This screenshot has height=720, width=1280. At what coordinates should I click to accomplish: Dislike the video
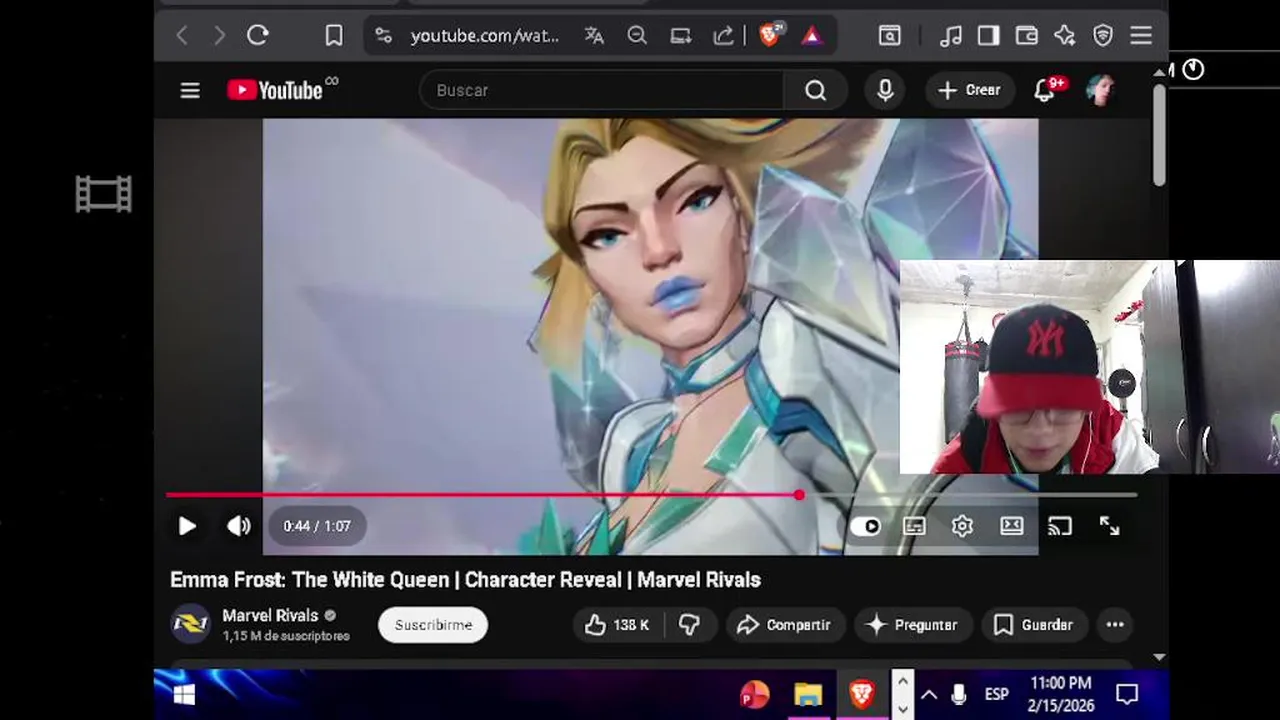(690, 625)
